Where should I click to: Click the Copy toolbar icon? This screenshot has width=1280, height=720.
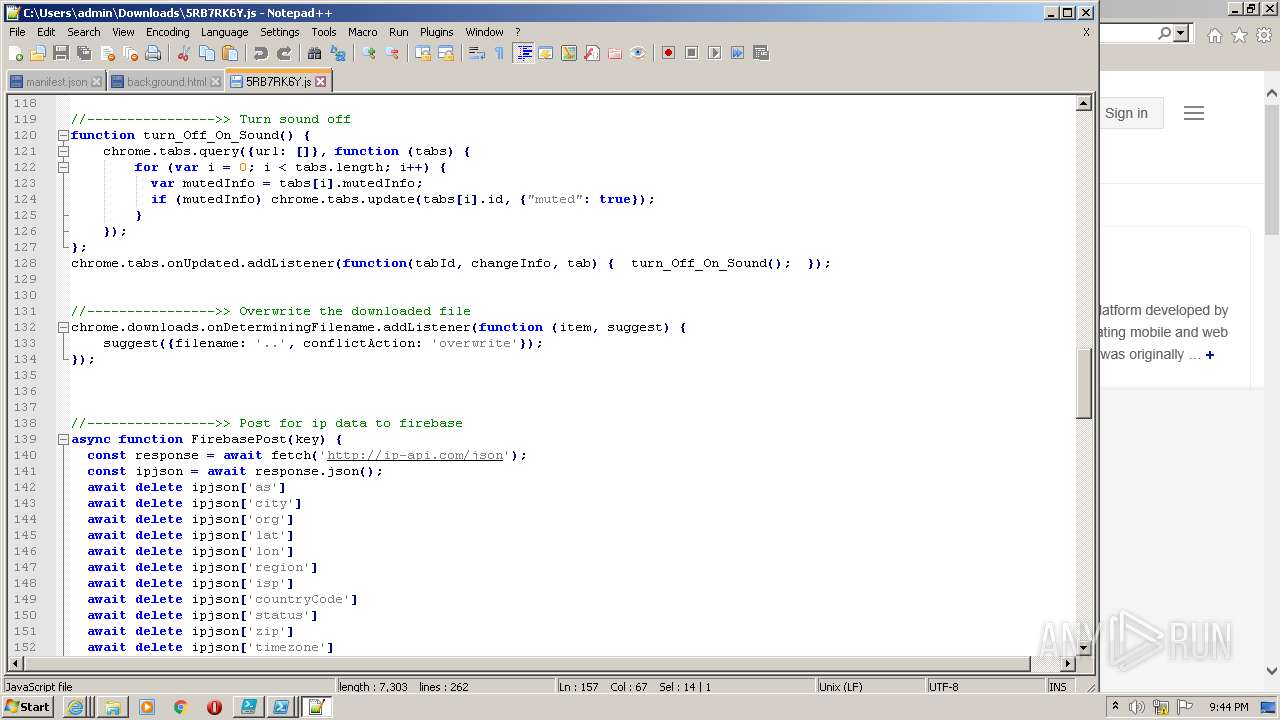pos(207,53)
